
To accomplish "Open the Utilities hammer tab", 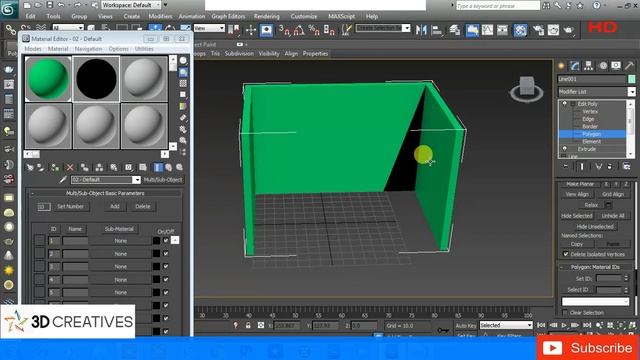I will (629, 66).
